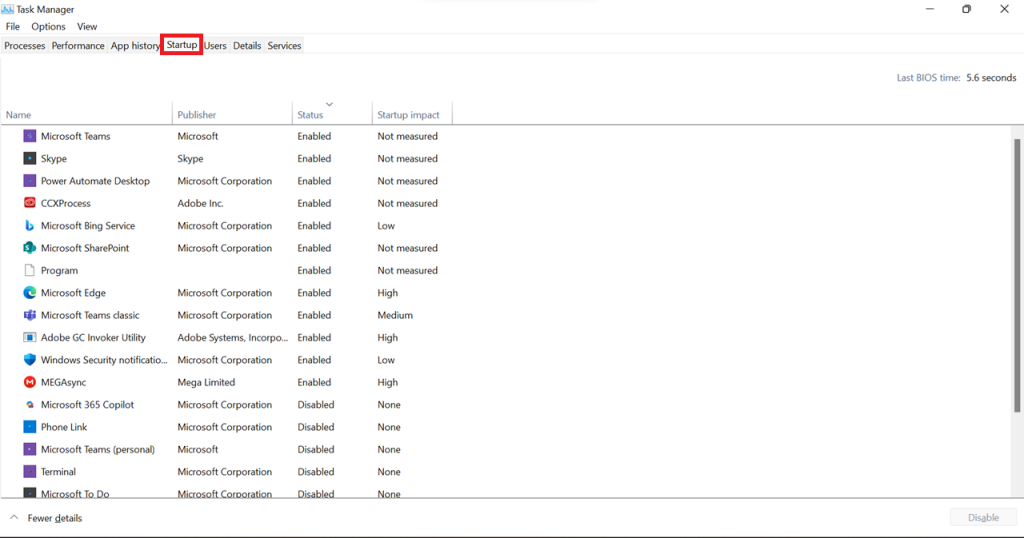Click the Windows Security shield icon

tap(29, 360)
